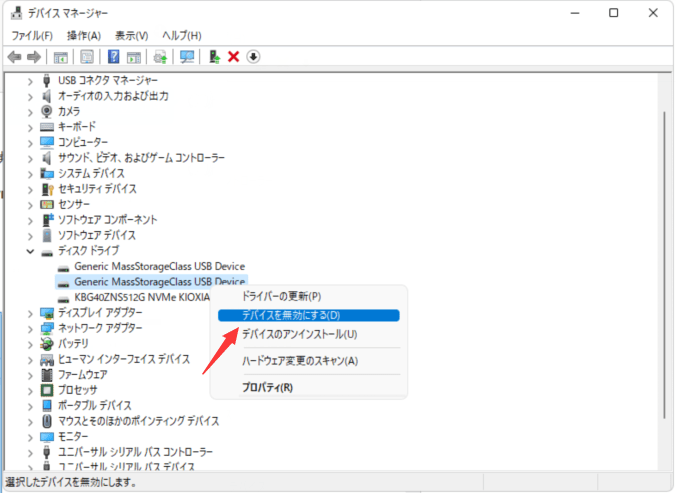The image size is (676, 493).
Task: Click the blue Help question mark toolbar icon
Action: coord(114,57)
